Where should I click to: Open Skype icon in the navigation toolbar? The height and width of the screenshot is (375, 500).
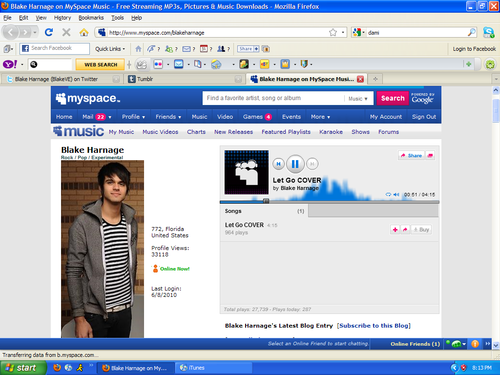(x=489, y=32)
